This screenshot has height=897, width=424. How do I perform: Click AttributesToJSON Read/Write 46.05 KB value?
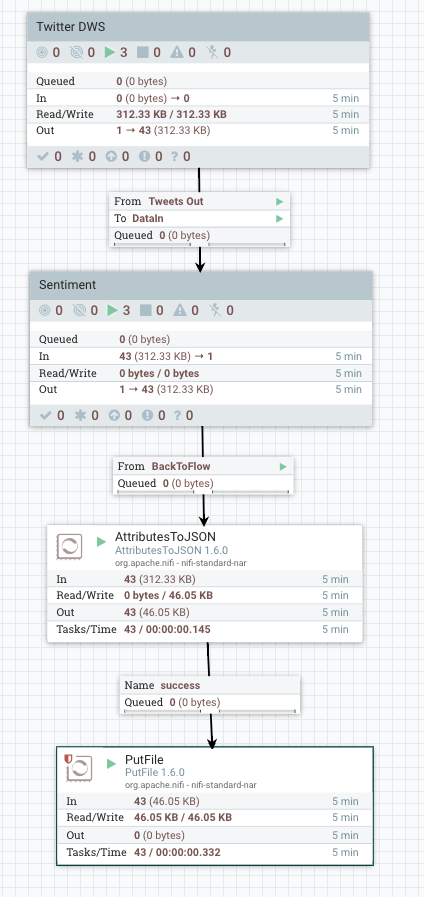click(x=168, y=596)
